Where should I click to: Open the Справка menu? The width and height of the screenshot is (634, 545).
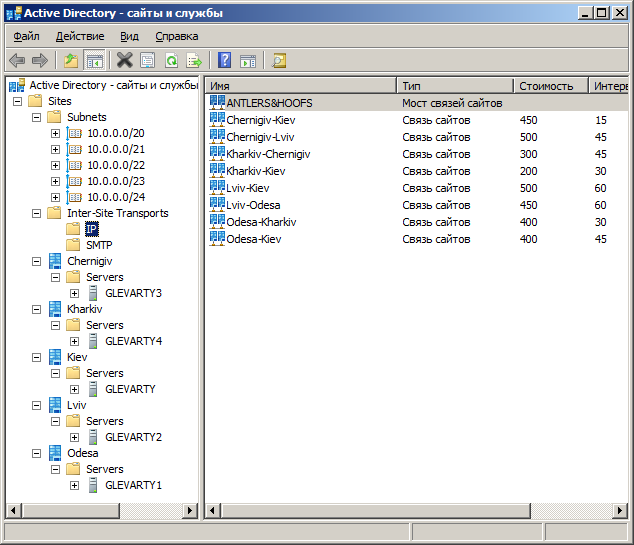click(177, 36)
